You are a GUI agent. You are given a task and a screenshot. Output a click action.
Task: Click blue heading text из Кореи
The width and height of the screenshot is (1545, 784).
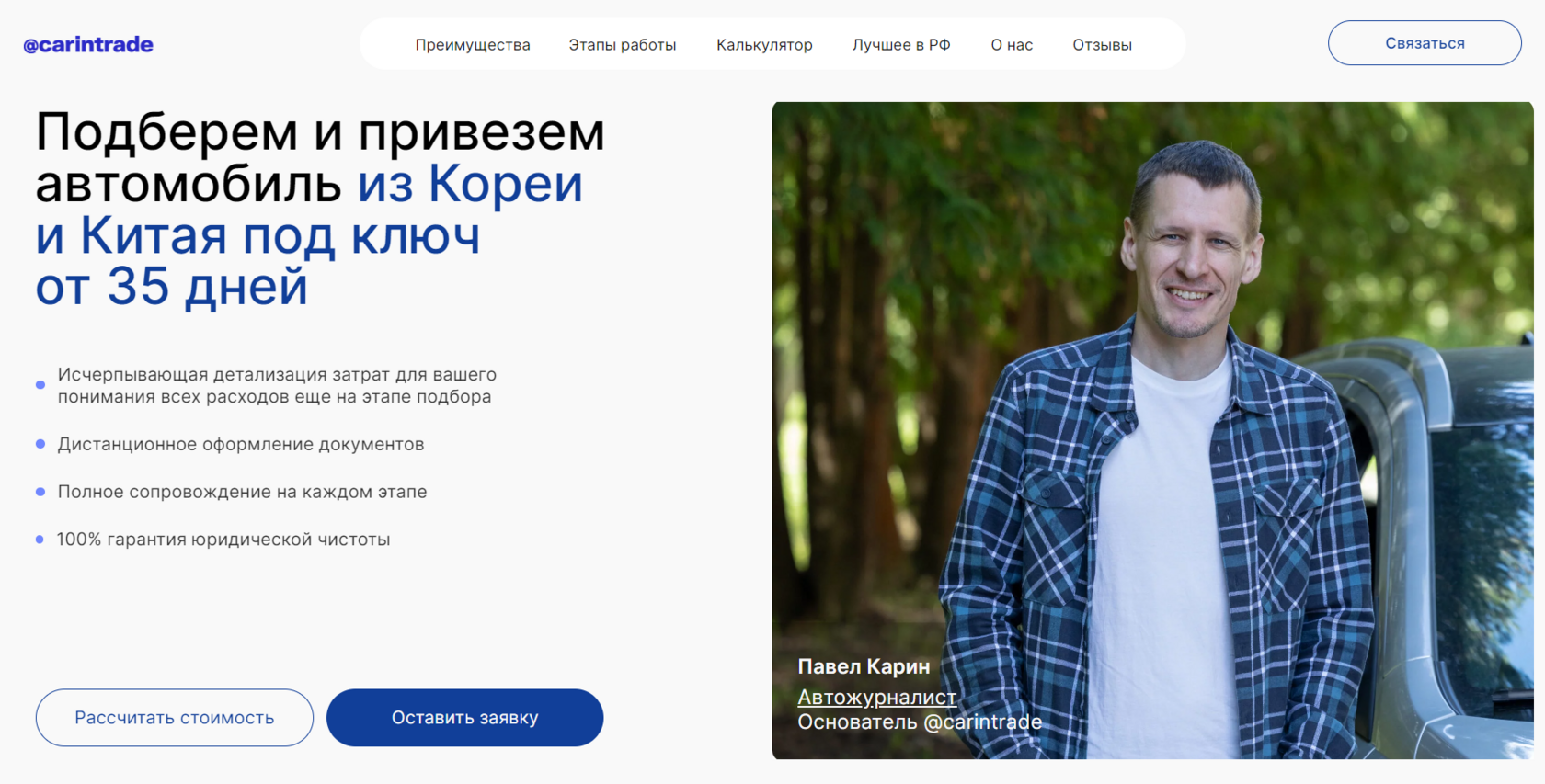[x=470, y=183]
